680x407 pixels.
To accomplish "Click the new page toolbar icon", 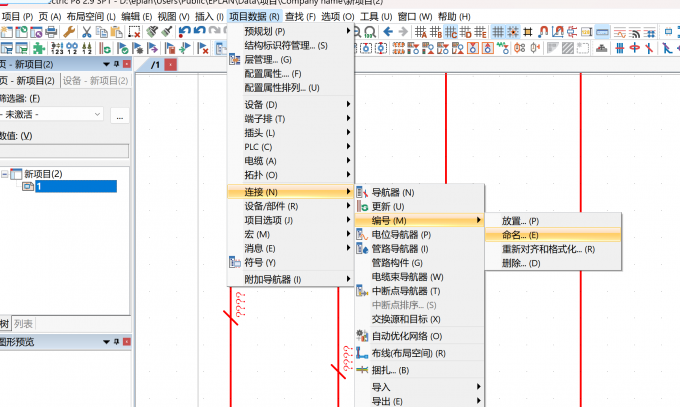I will point(7,32).
